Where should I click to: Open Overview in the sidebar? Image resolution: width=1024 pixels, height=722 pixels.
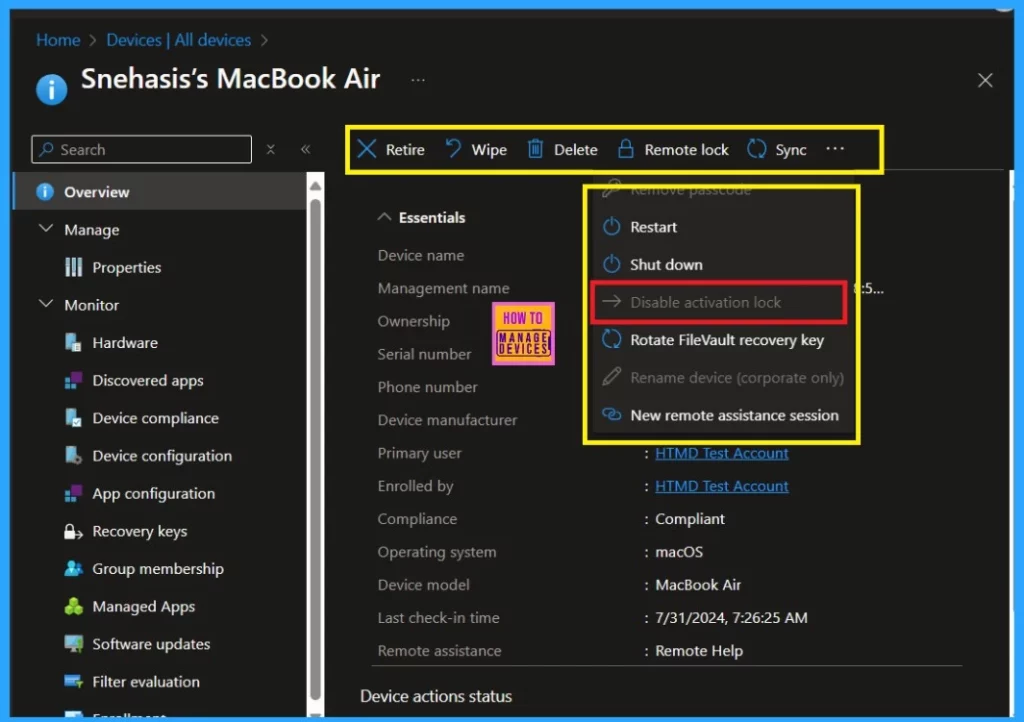(x=159, y=192)
